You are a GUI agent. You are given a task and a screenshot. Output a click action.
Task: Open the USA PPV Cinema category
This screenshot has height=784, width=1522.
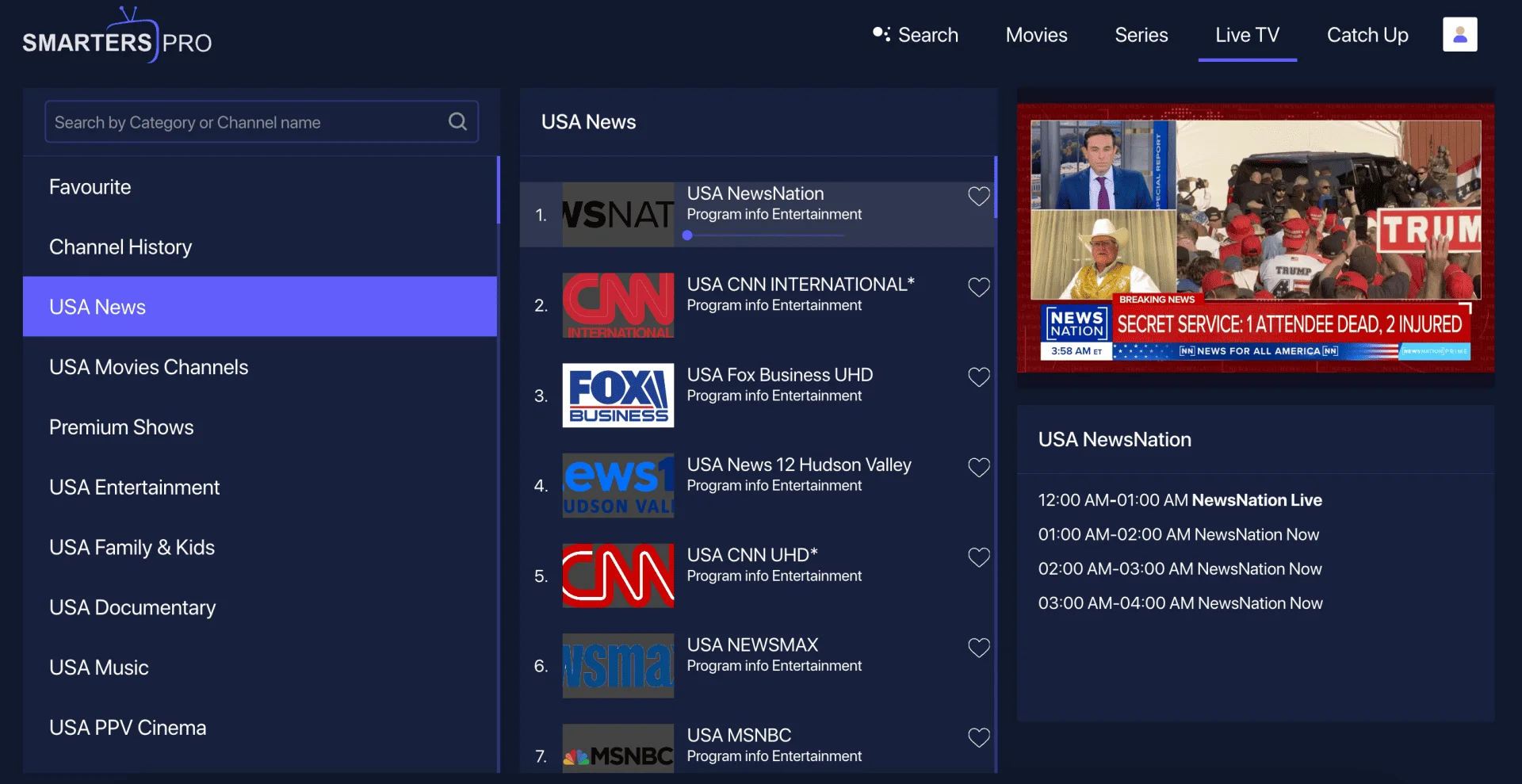click(x=260, y=728)
